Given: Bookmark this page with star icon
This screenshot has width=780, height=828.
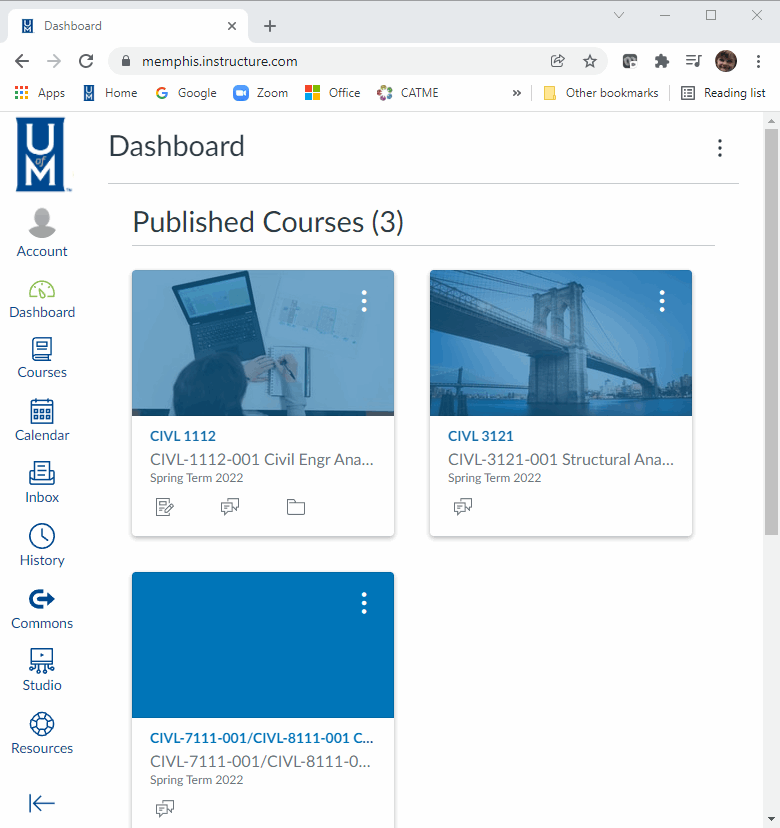Looking at the screenshot, I should coord(590,61).
